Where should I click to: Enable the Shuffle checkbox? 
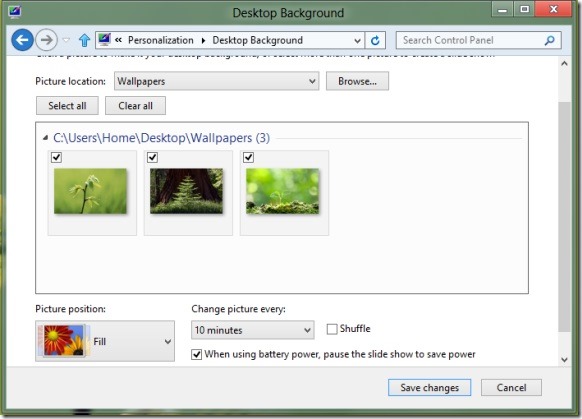click(x=332, y=329)
